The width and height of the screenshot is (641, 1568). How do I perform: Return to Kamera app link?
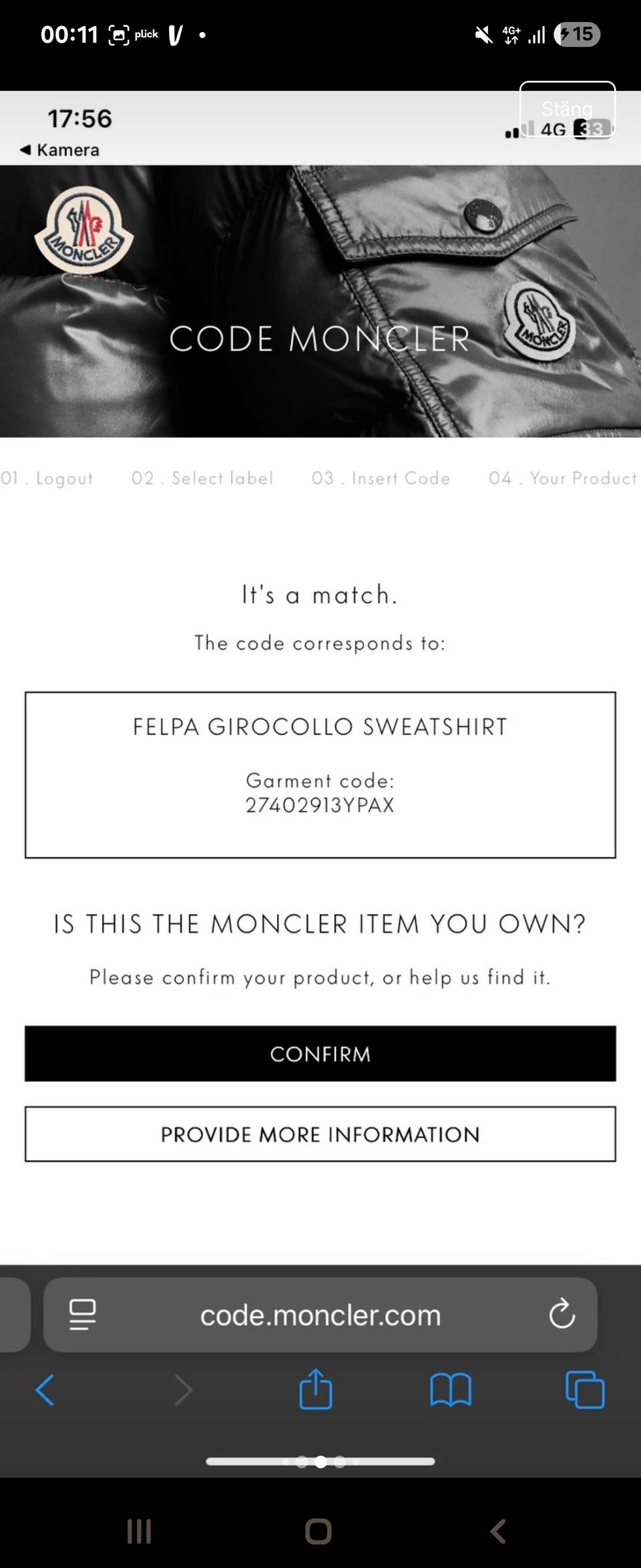(x=60, y=150)
